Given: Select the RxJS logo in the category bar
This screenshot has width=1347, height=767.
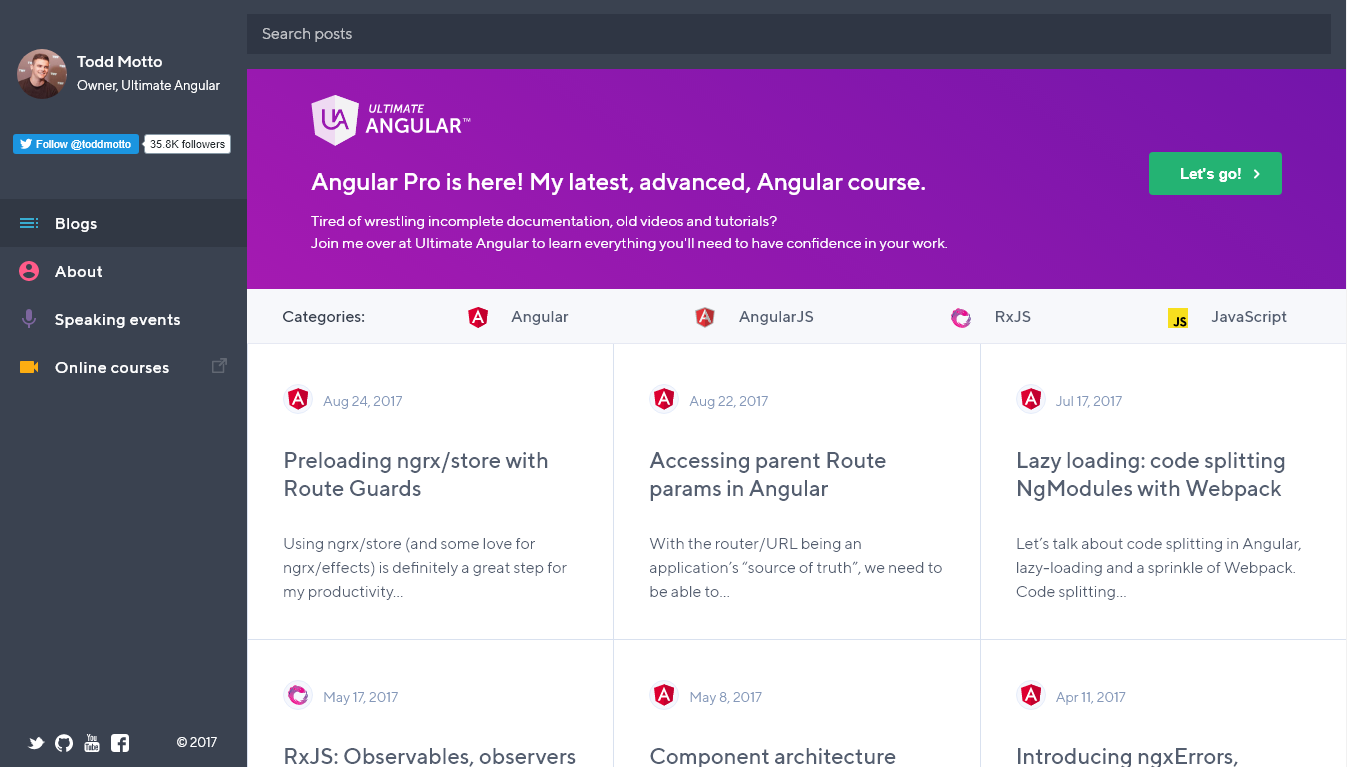Looking at the screenshot, I should pos(961,316).
